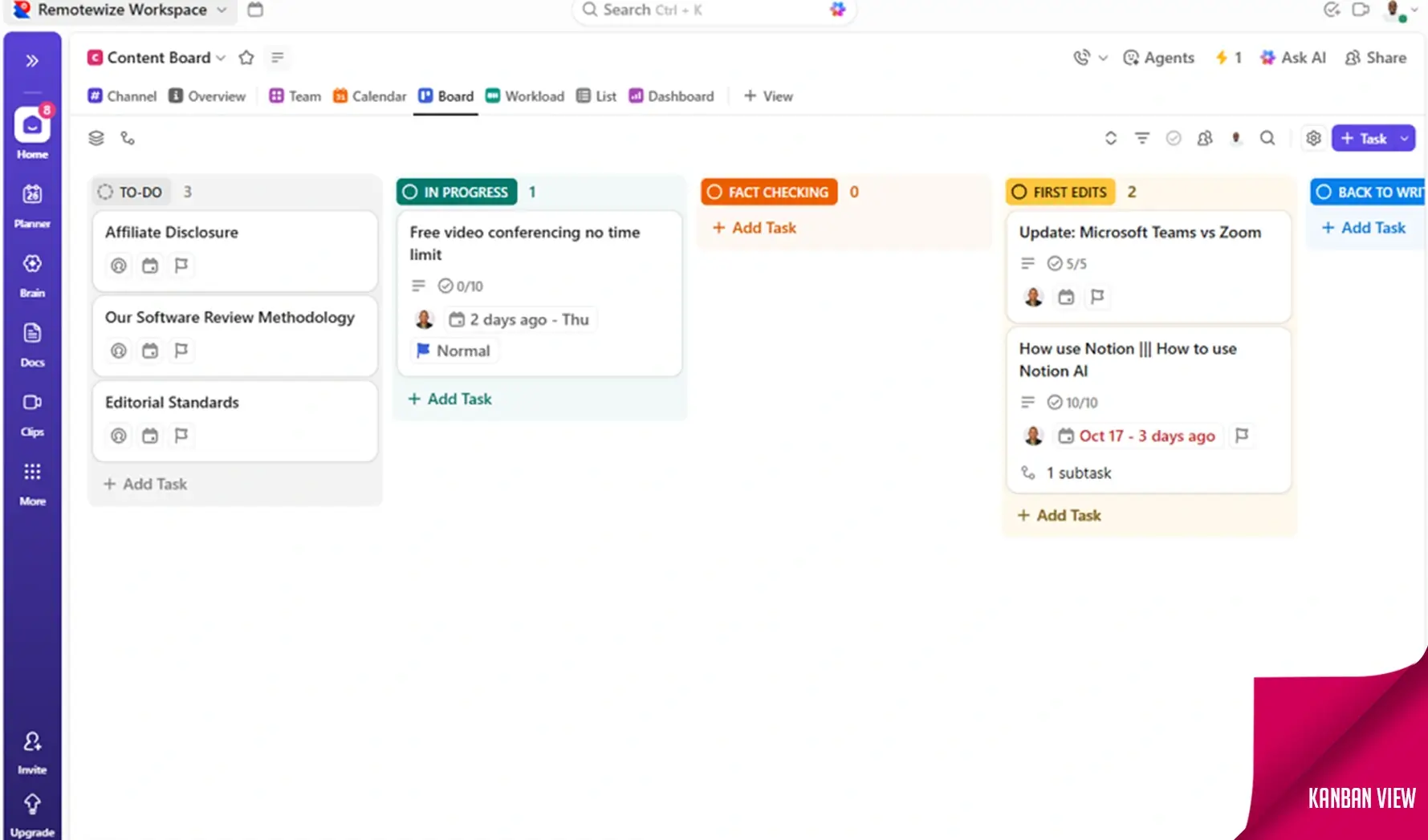Image resolution: width=1428 pixels, height=840 pixels.
Task: Switch to the Workload view tab
Action: (x=525, y=96)
